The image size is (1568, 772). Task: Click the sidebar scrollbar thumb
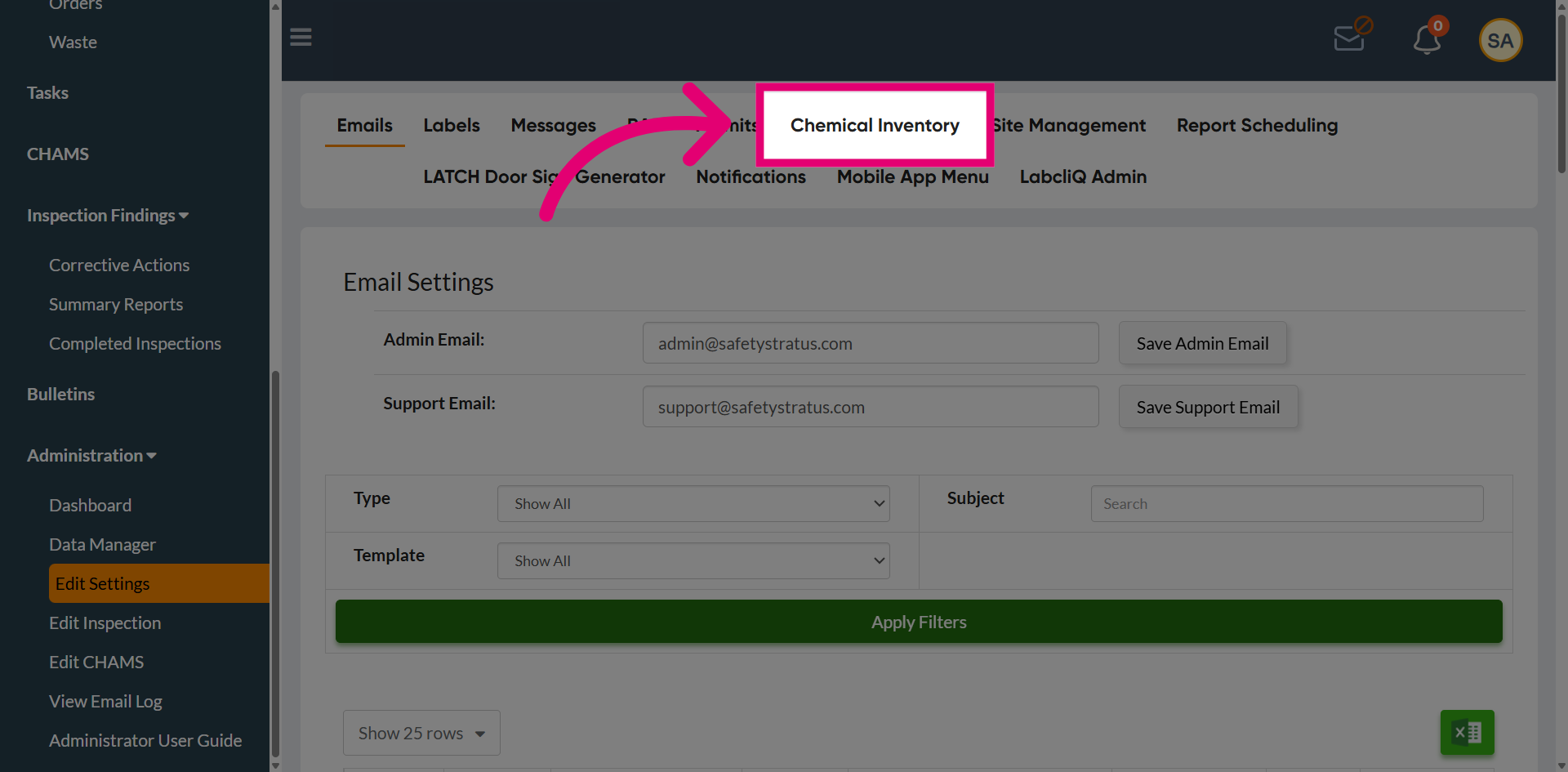(x=275, y=564)
